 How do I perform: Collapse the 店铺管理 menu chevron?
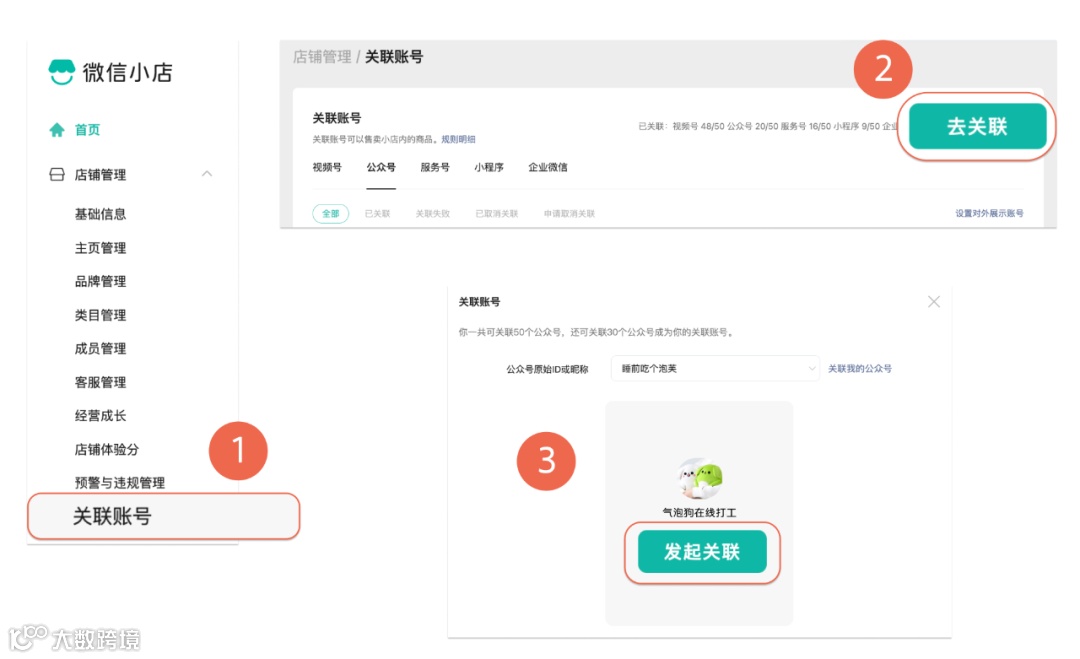[207, 174]
